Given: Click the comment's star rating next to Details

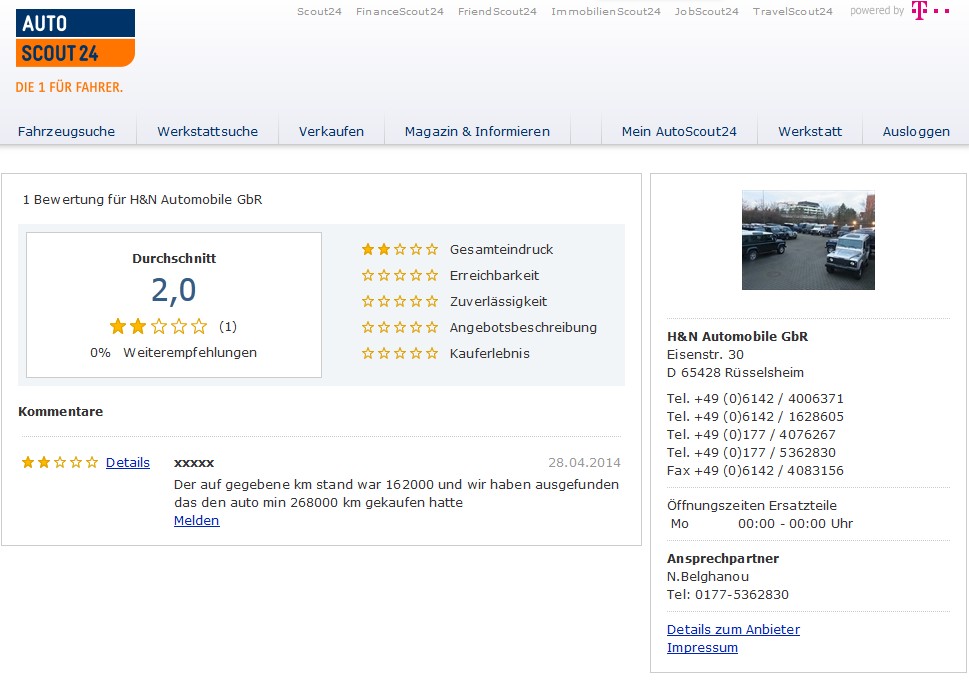Looking at the screenshot, I should tap(60, 463).
